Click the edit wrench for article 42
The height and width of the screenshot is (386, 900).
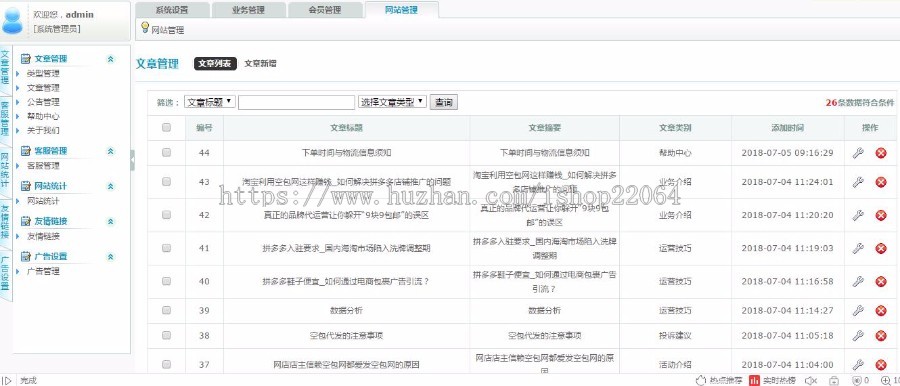pyautogui.click(x=858, y=215)
